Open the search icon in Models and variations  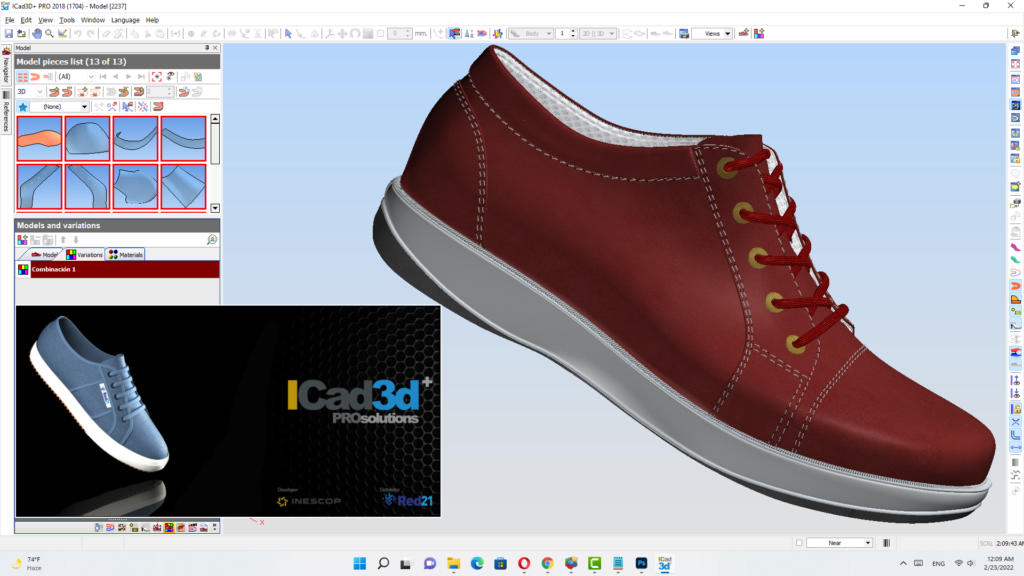(x=211, y=239)
